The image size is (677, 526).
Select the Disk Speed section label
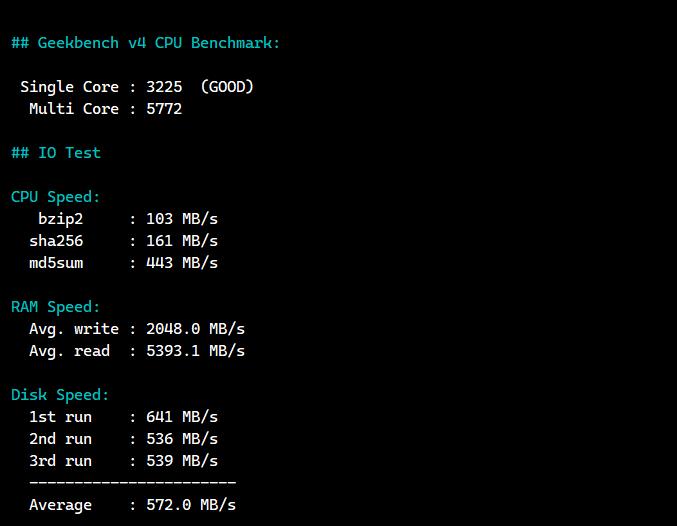(60, 395)
